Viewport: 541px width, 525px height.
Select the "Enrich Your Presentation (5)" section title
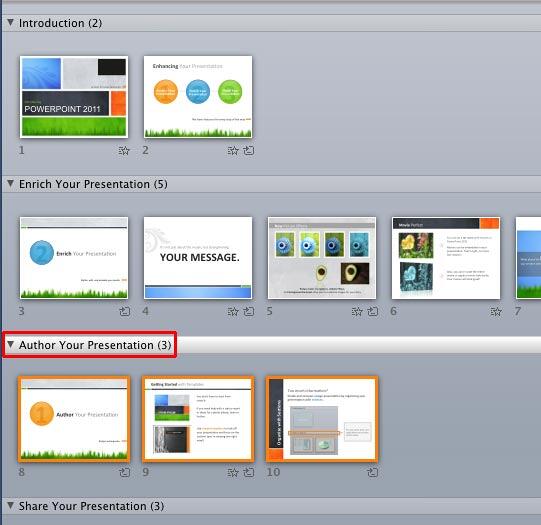click(93, 184)
